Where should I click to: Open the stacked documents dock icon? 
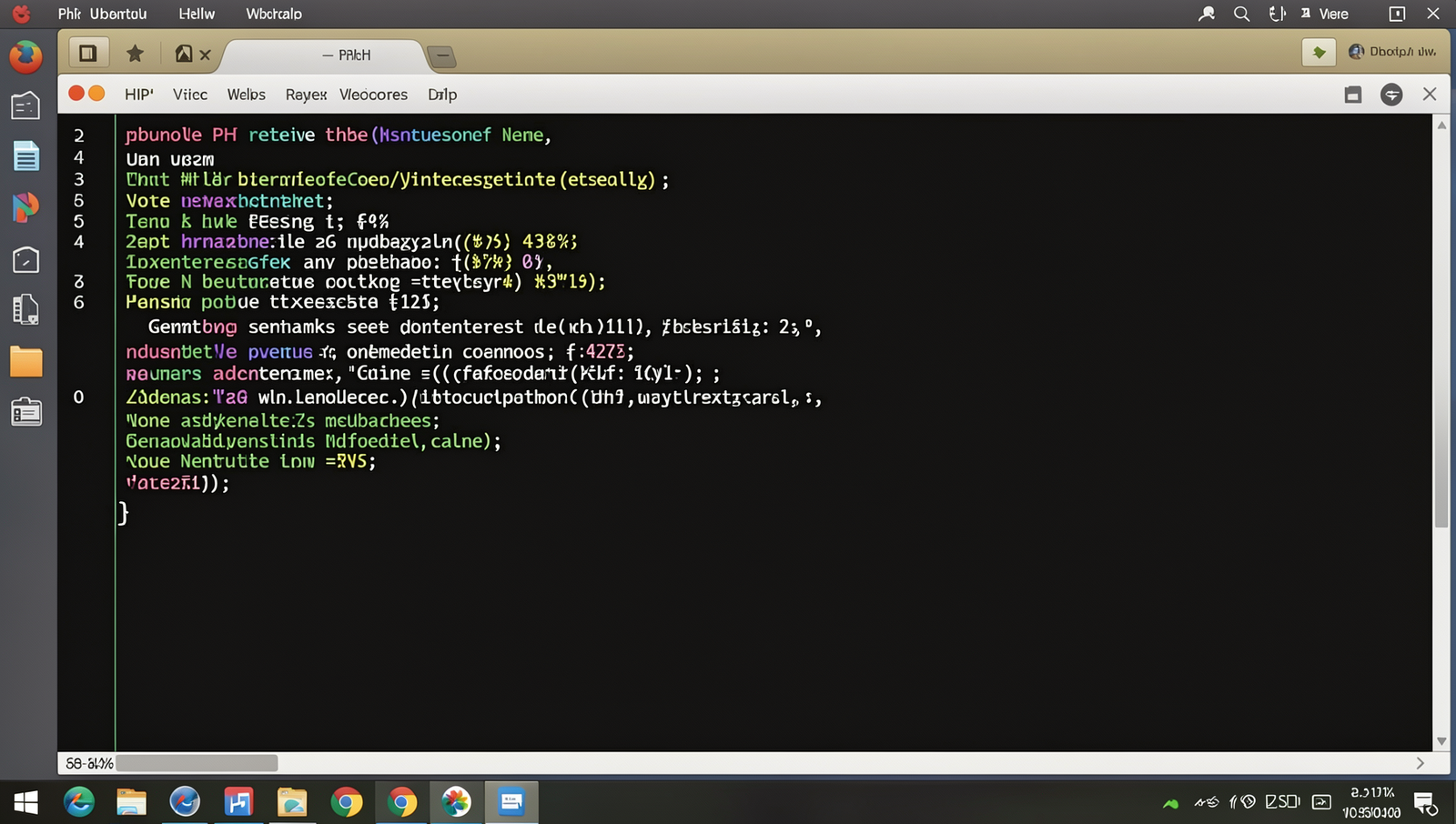pyautogui.click(x=25, y=310)
